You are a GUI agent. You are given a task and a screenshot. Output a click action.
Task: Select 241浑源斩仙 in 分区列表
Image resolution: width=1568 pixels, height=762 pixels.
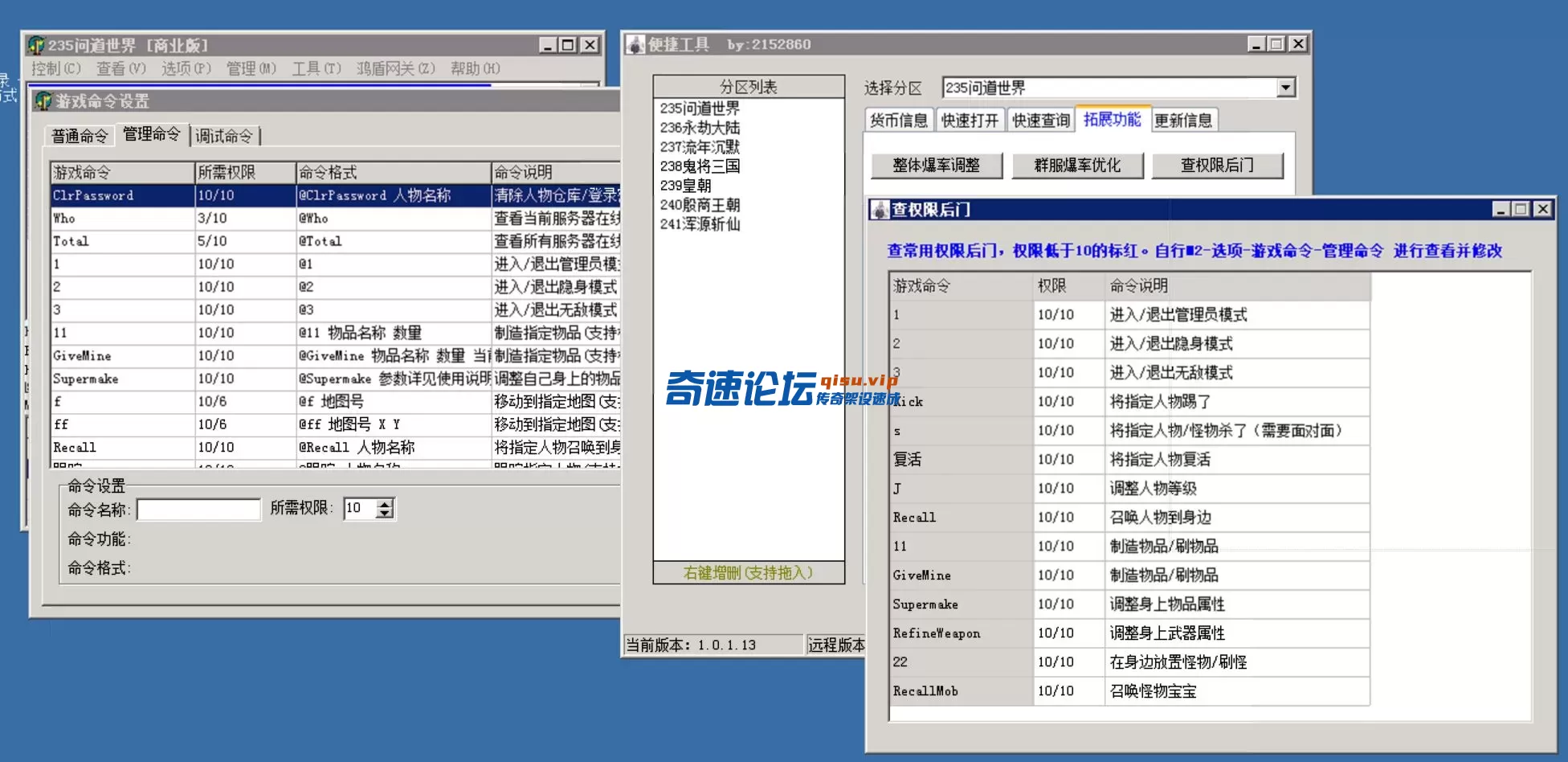700,224
